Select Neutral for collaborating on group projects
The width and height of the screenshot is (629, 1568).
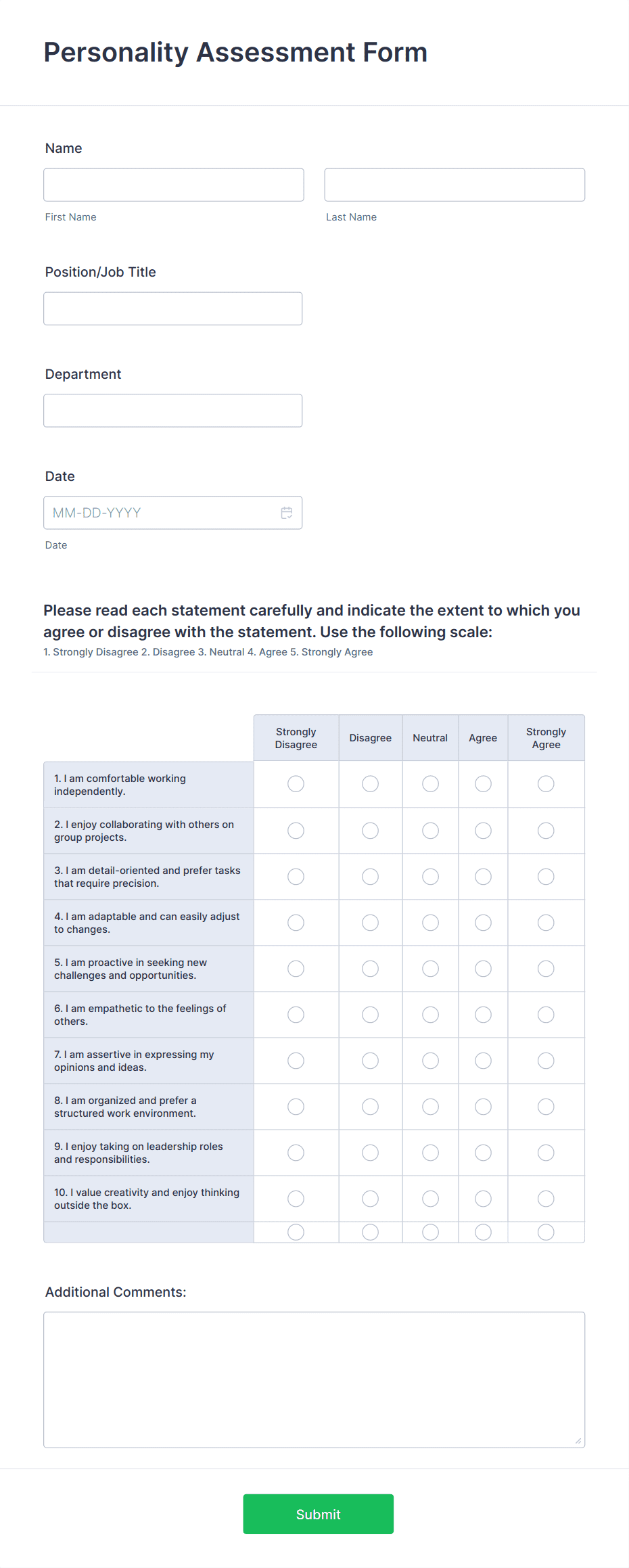click(x=430, y=831)
